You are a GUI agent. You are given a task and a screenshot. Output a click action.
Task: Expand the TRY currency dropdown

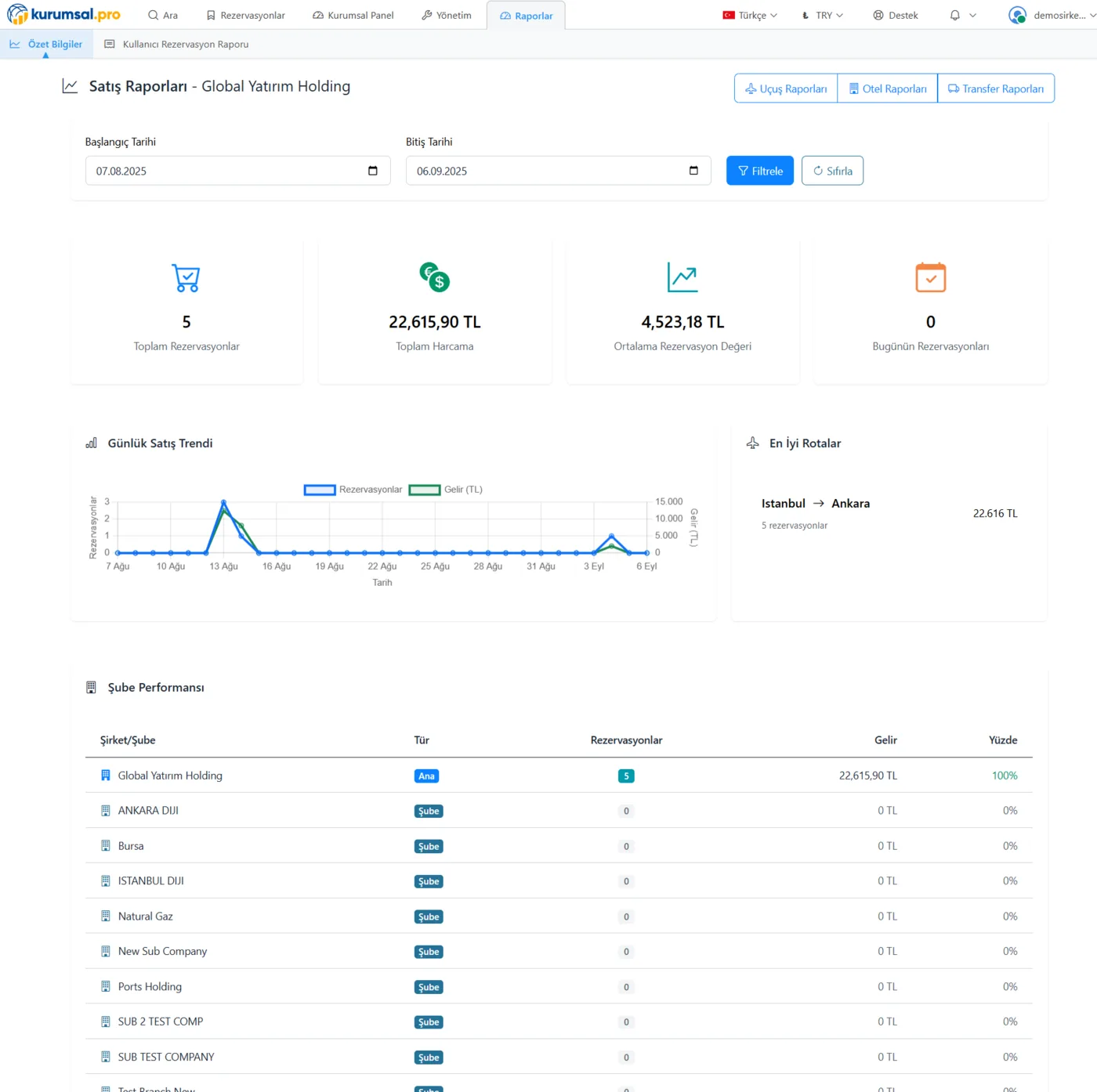(x=822, y=15)
